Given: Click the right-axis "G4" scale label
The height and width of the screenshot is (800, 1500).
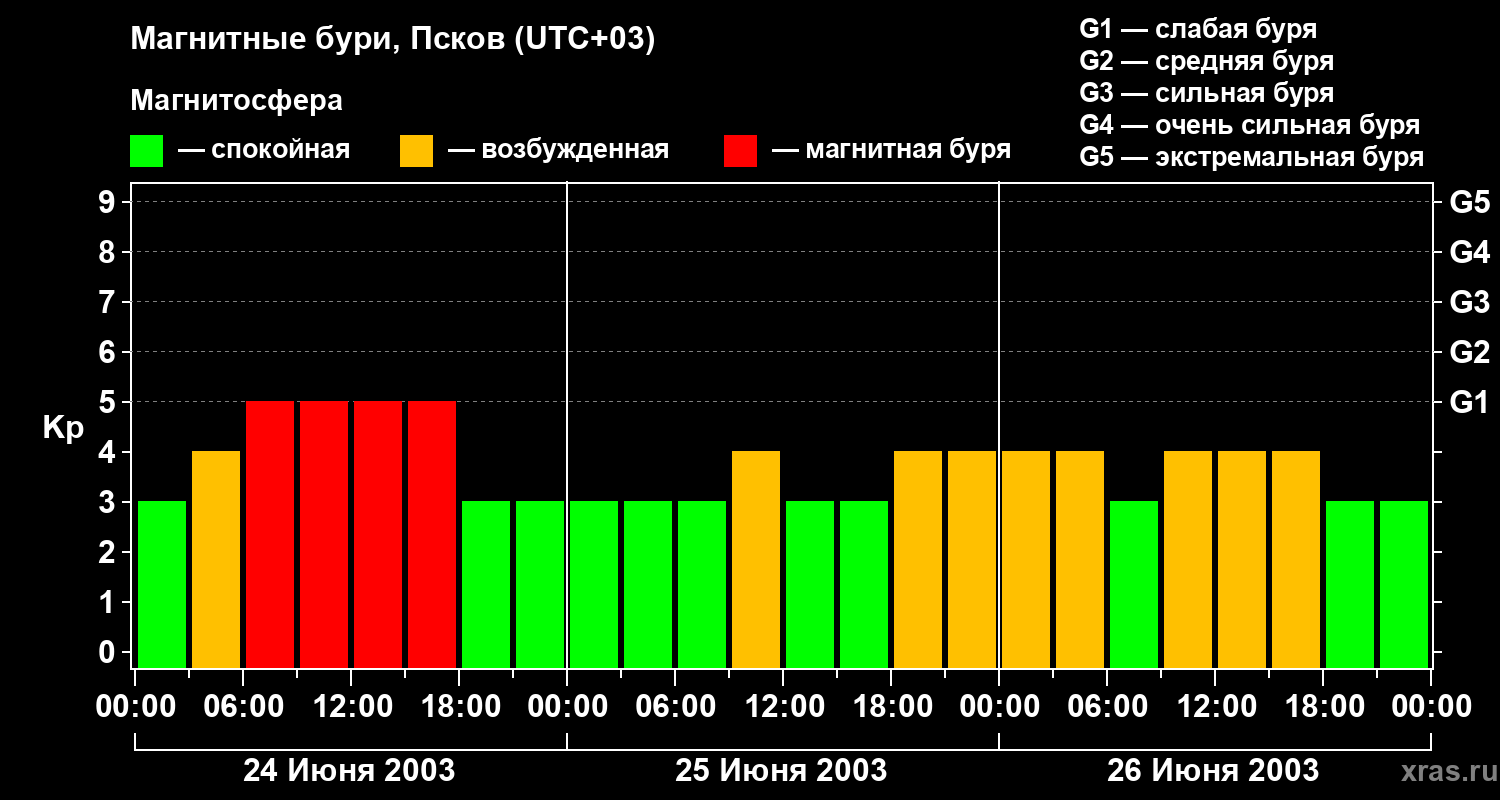Looking at the screenshot, I should (x=1469, y=252).
